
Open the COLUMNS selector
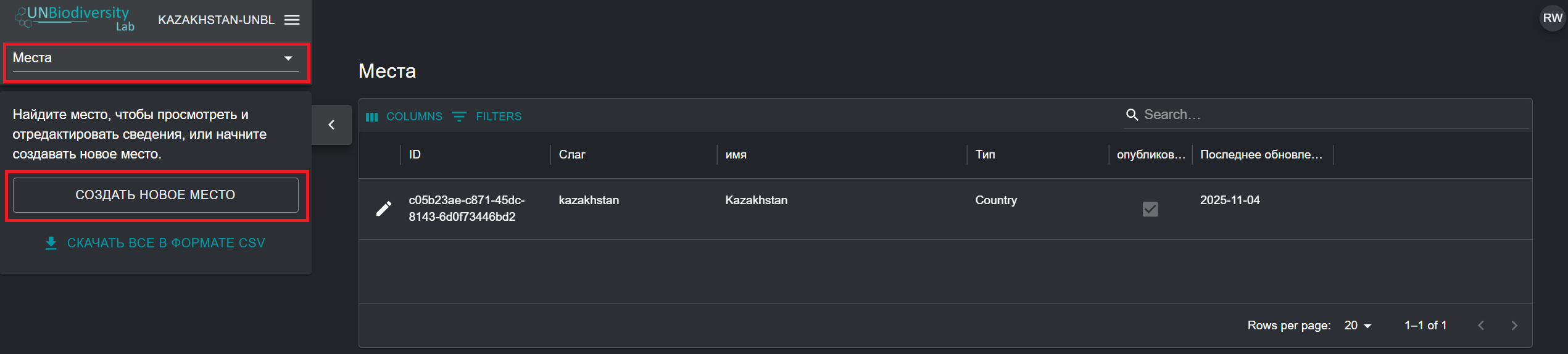[x=404, y=117]
